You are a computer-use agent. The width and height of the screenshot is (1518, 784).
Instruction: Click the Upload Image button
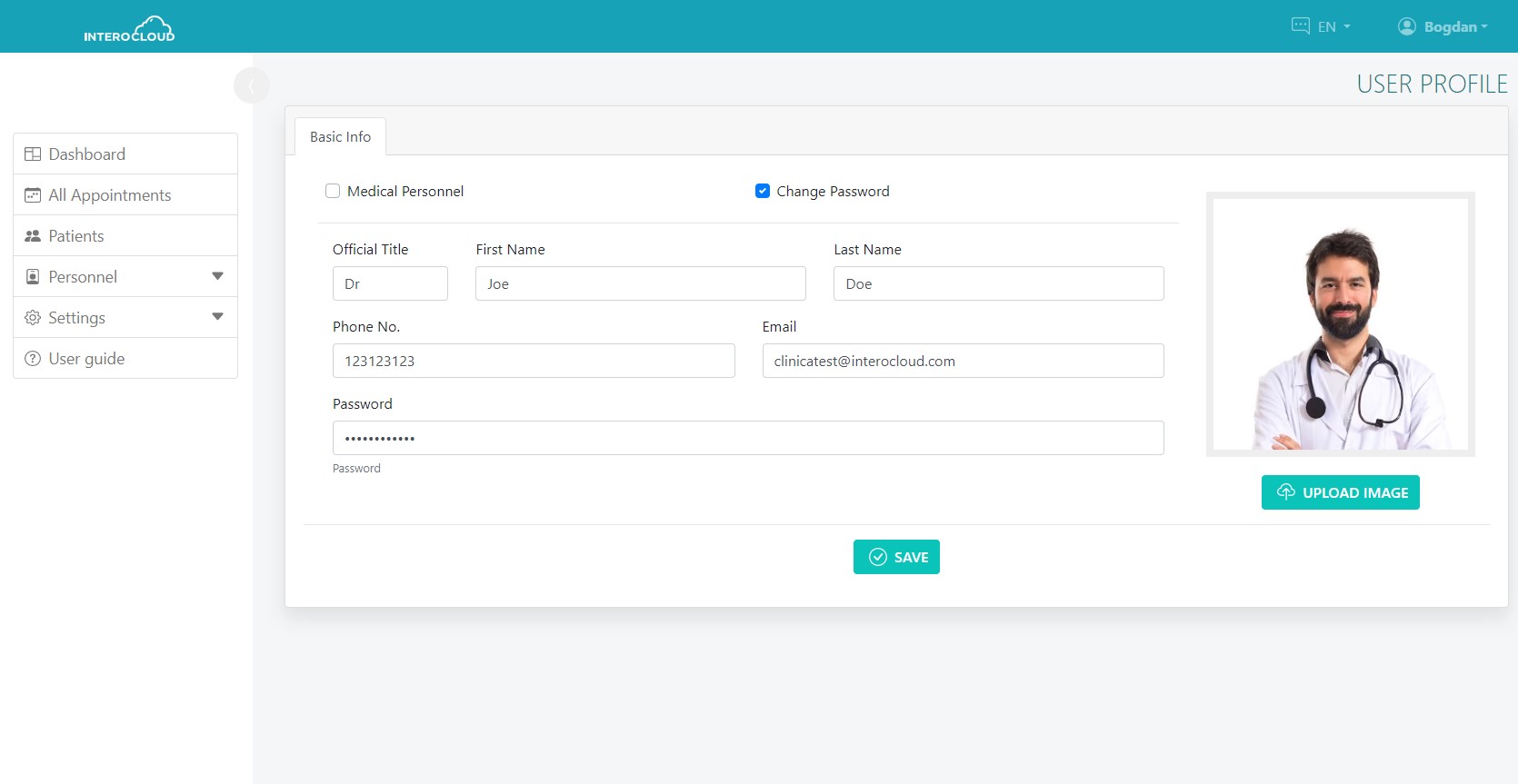[x=1340, y=492]
